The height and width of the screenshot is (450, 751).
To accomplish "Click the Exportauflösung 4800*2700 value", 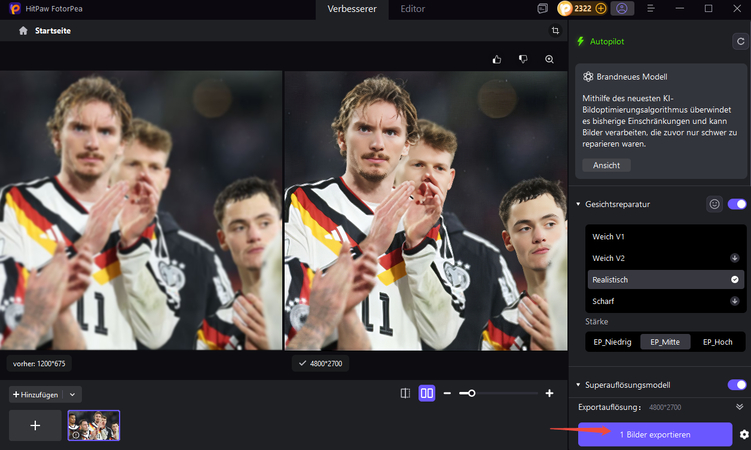I will click(x=665, y=407).
